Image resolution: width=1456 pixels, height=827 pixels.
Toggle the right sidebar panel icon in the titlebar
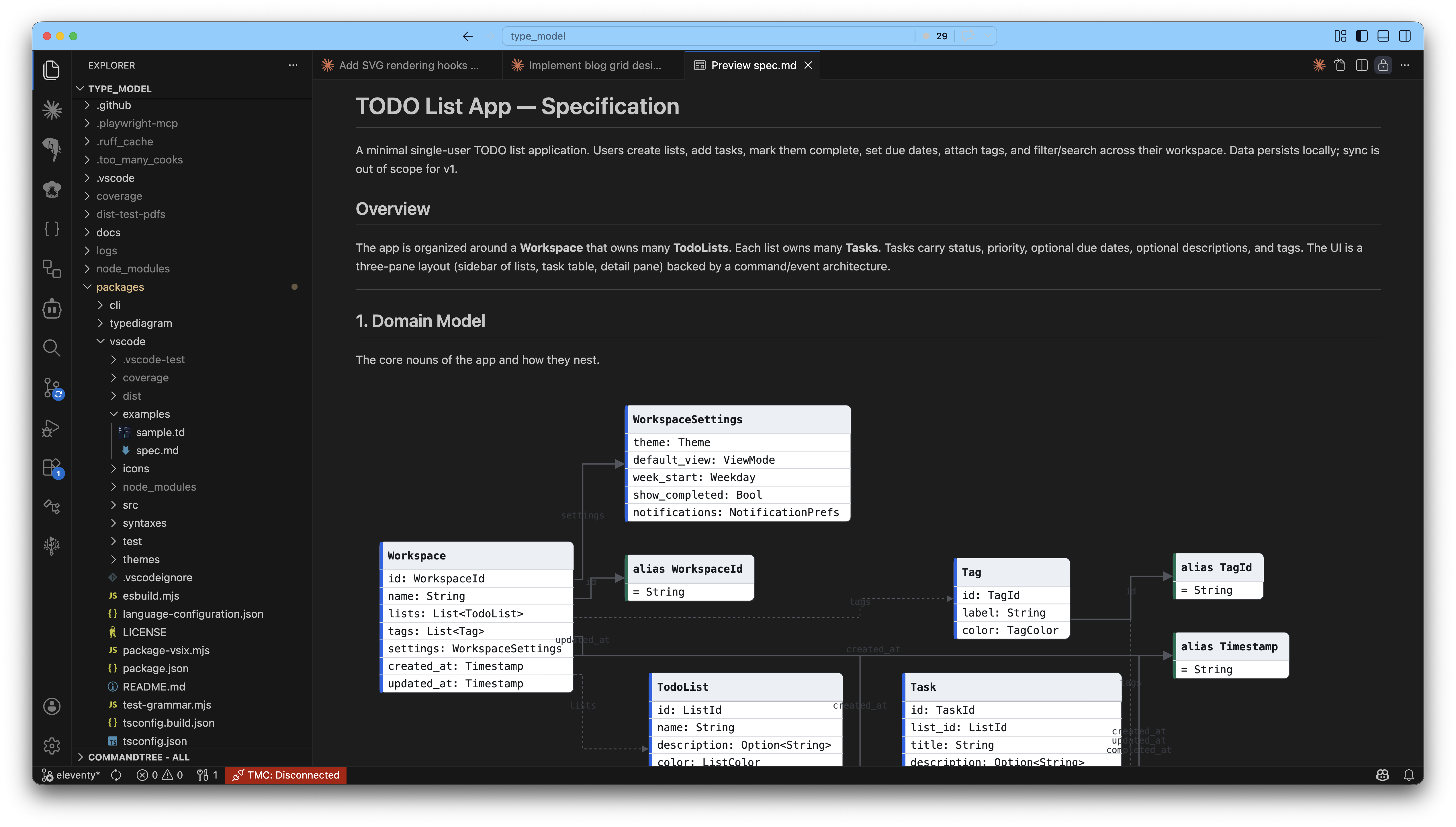click(x=1406, y=36)
